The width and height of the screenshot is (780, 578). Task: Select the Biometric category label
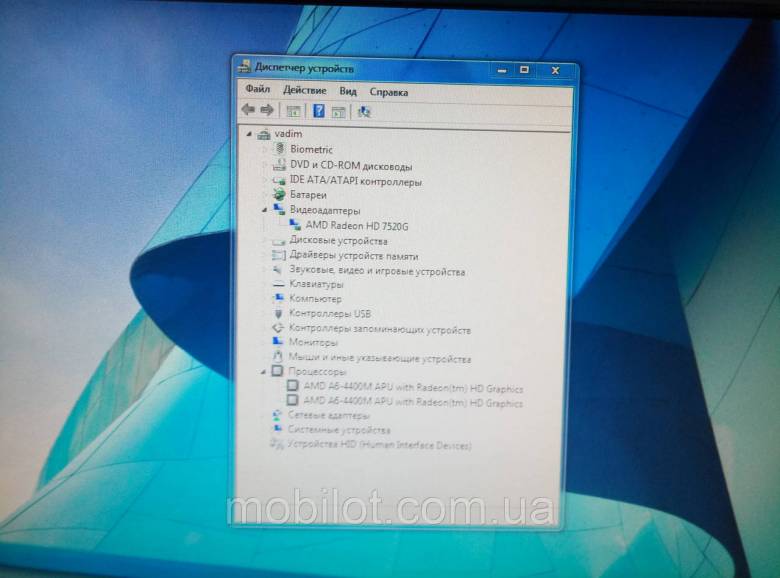(311, 149)
